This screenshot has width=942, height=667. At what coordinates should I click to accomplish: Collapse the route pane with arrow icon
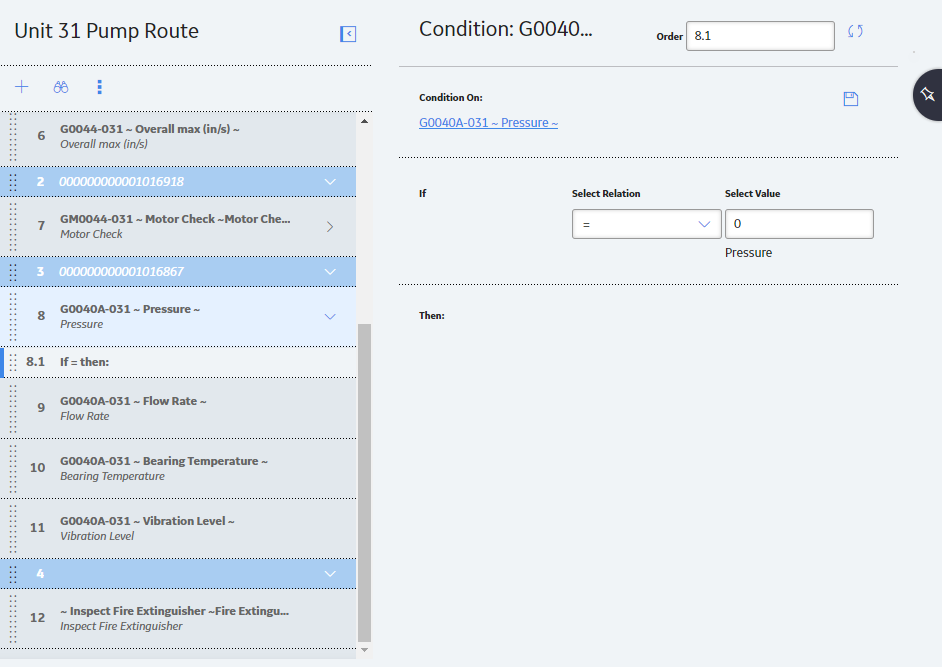point(348,34)
